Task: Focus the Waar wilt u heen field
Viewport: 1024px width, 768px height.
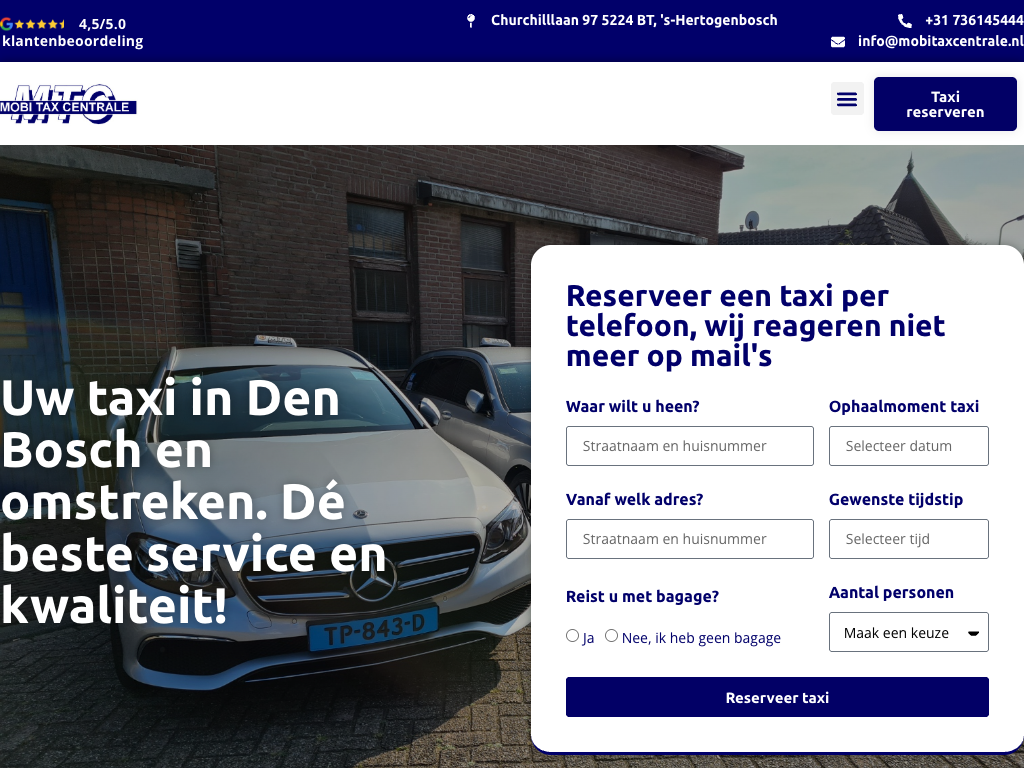Action: click(x=690, y=446)
